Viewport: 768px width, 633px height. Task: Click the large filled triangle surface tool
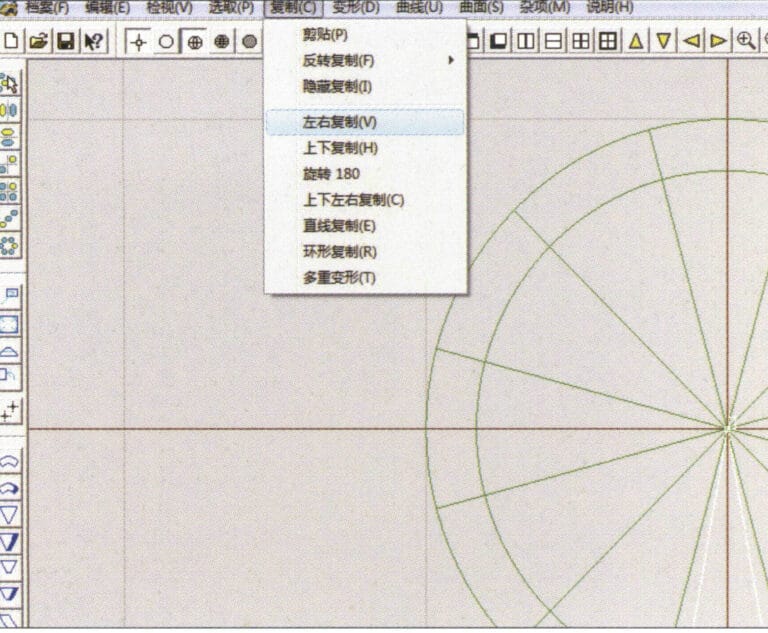(10, 541)
